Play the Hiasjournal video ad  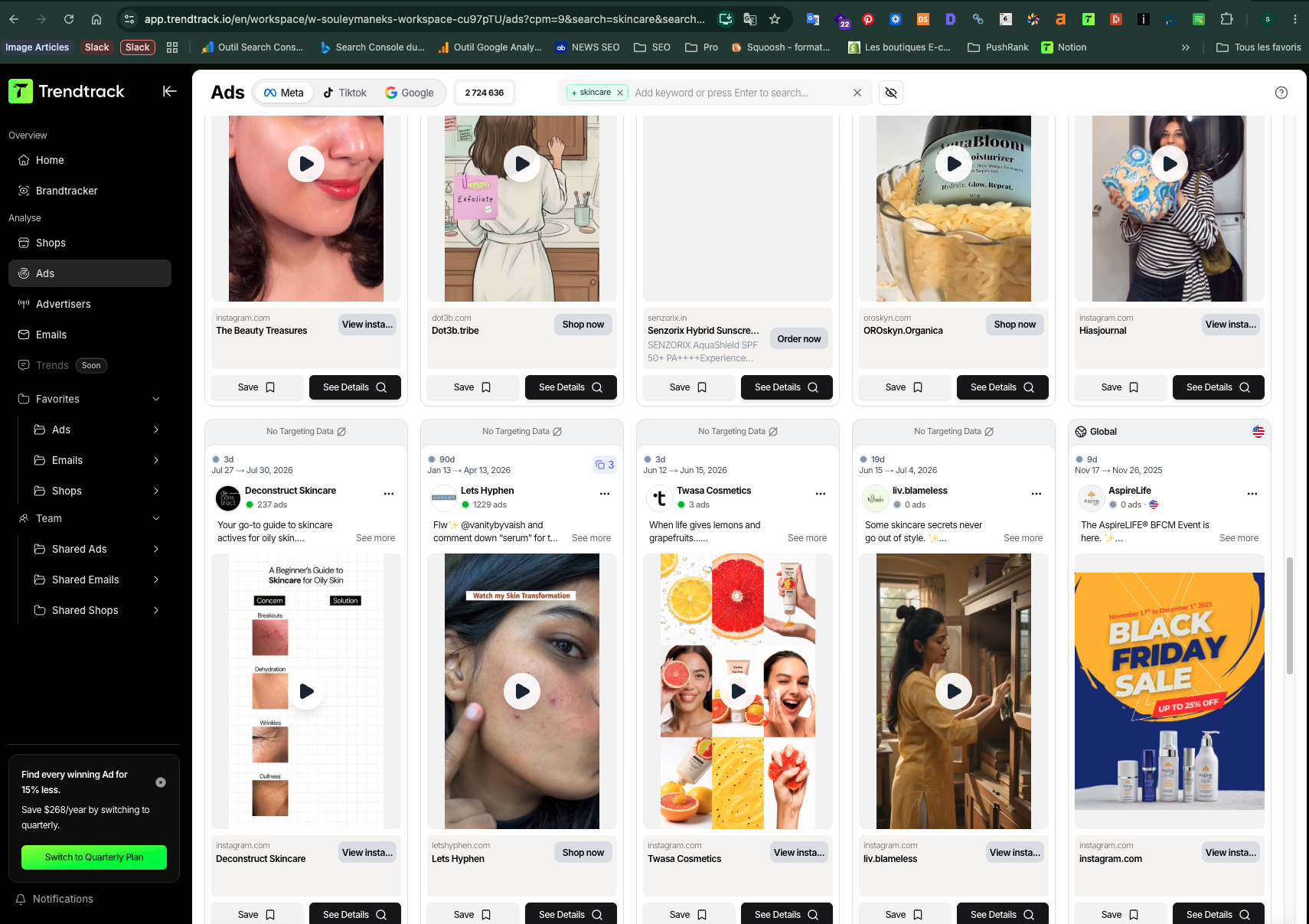tap(1170, 164)
